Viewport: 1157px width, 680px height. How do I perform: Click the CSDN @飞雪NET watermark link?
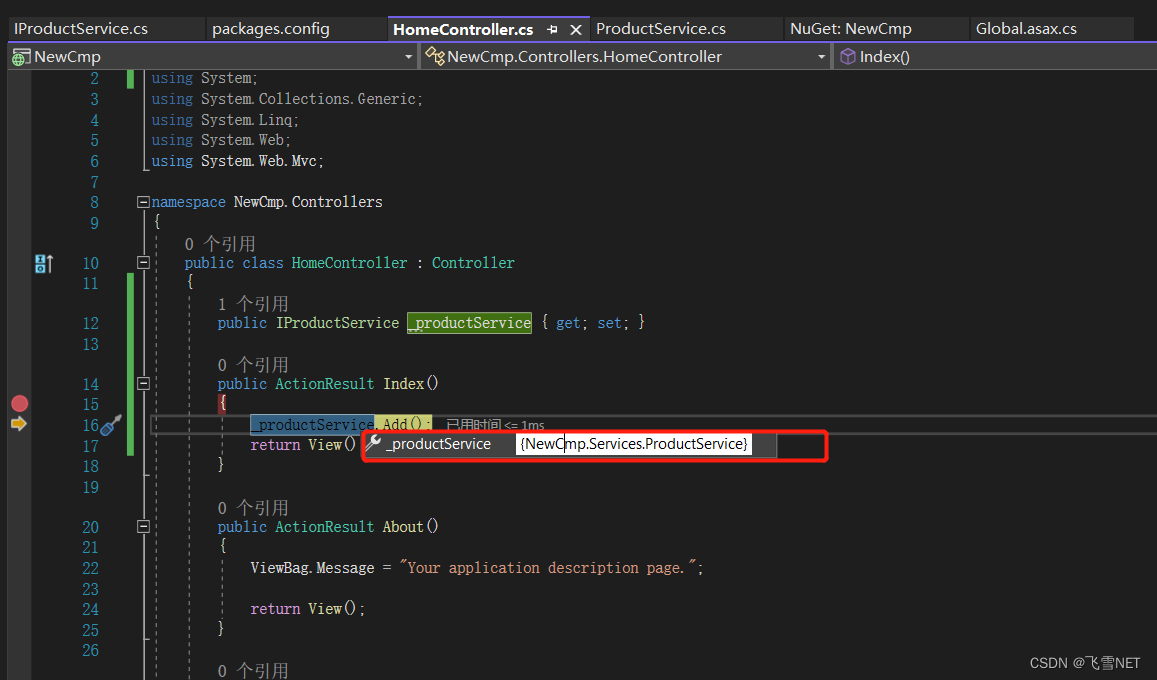coord(1085,662)
